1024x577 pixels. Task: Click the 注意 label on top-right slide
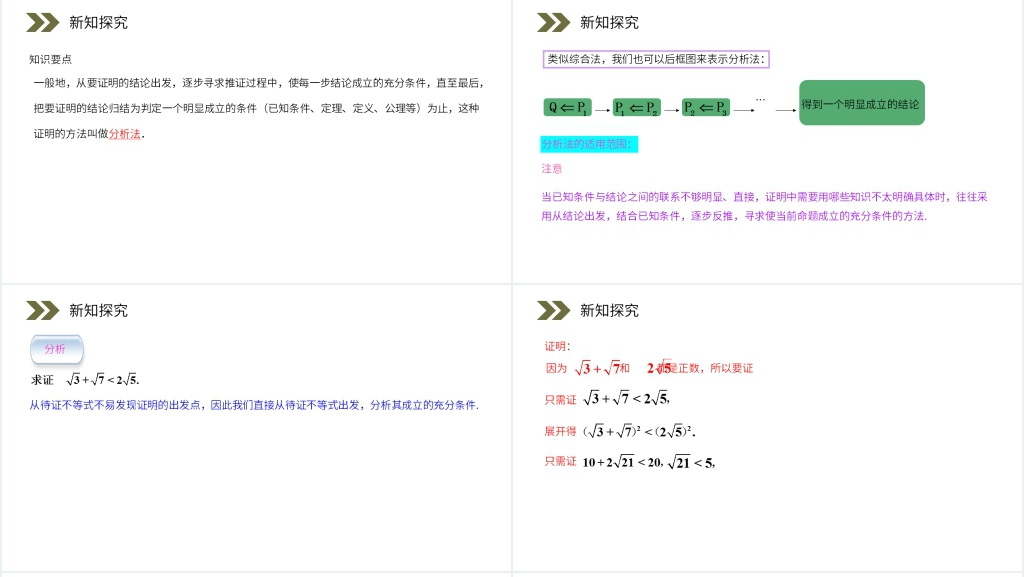click(x=551, y=169)
